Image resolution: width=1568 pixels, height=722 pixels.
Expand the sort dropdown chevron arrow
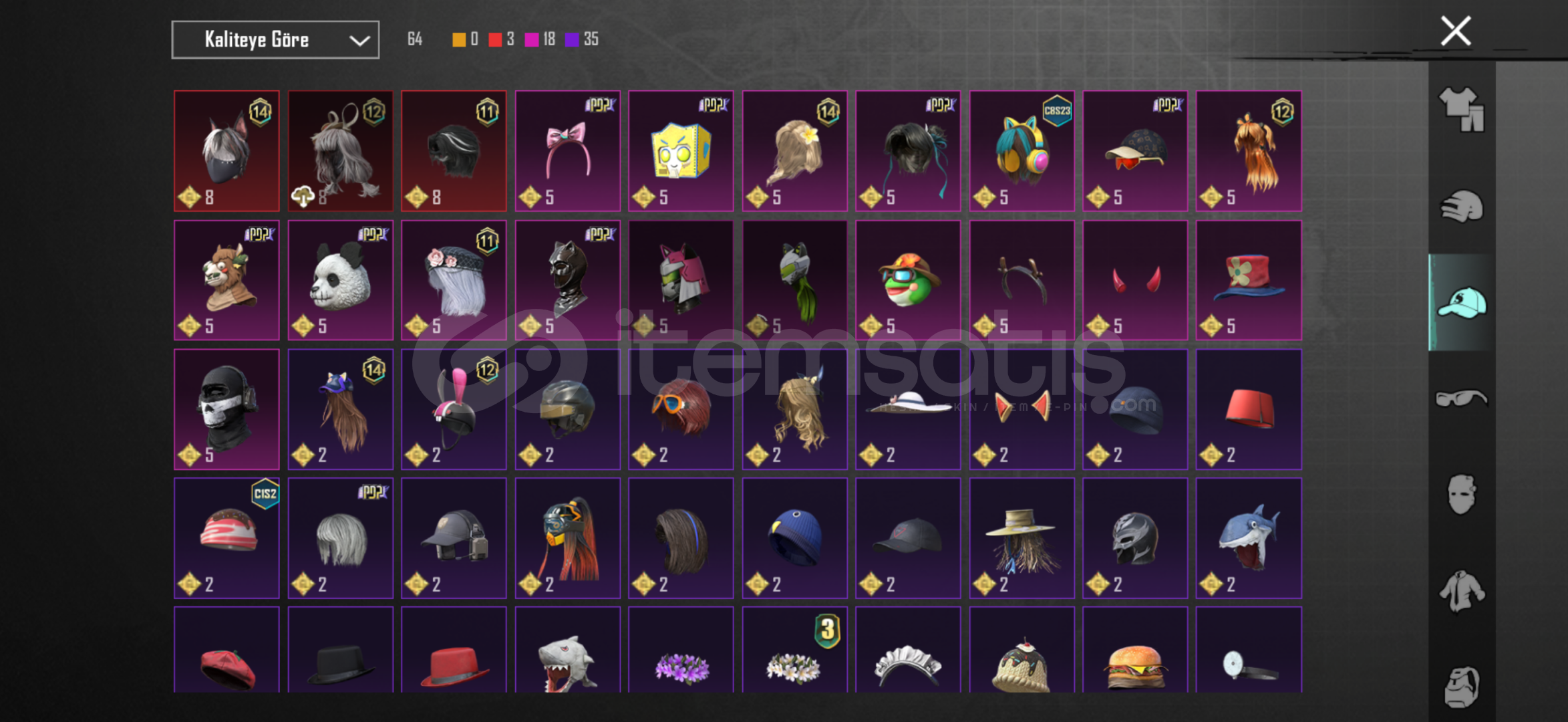point(359,41)
